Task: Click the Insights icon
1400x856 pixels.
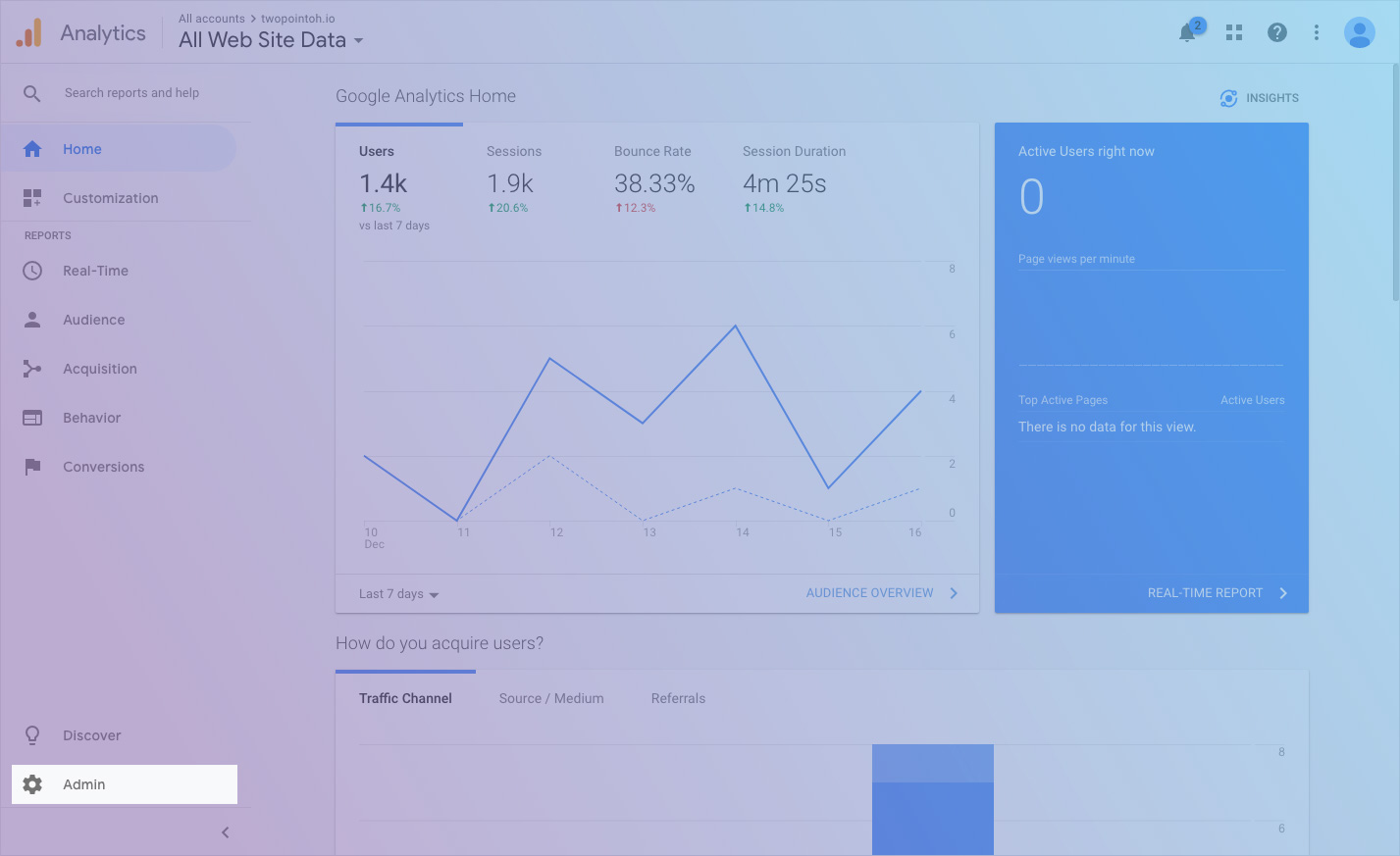Action: pos(1228,98)
